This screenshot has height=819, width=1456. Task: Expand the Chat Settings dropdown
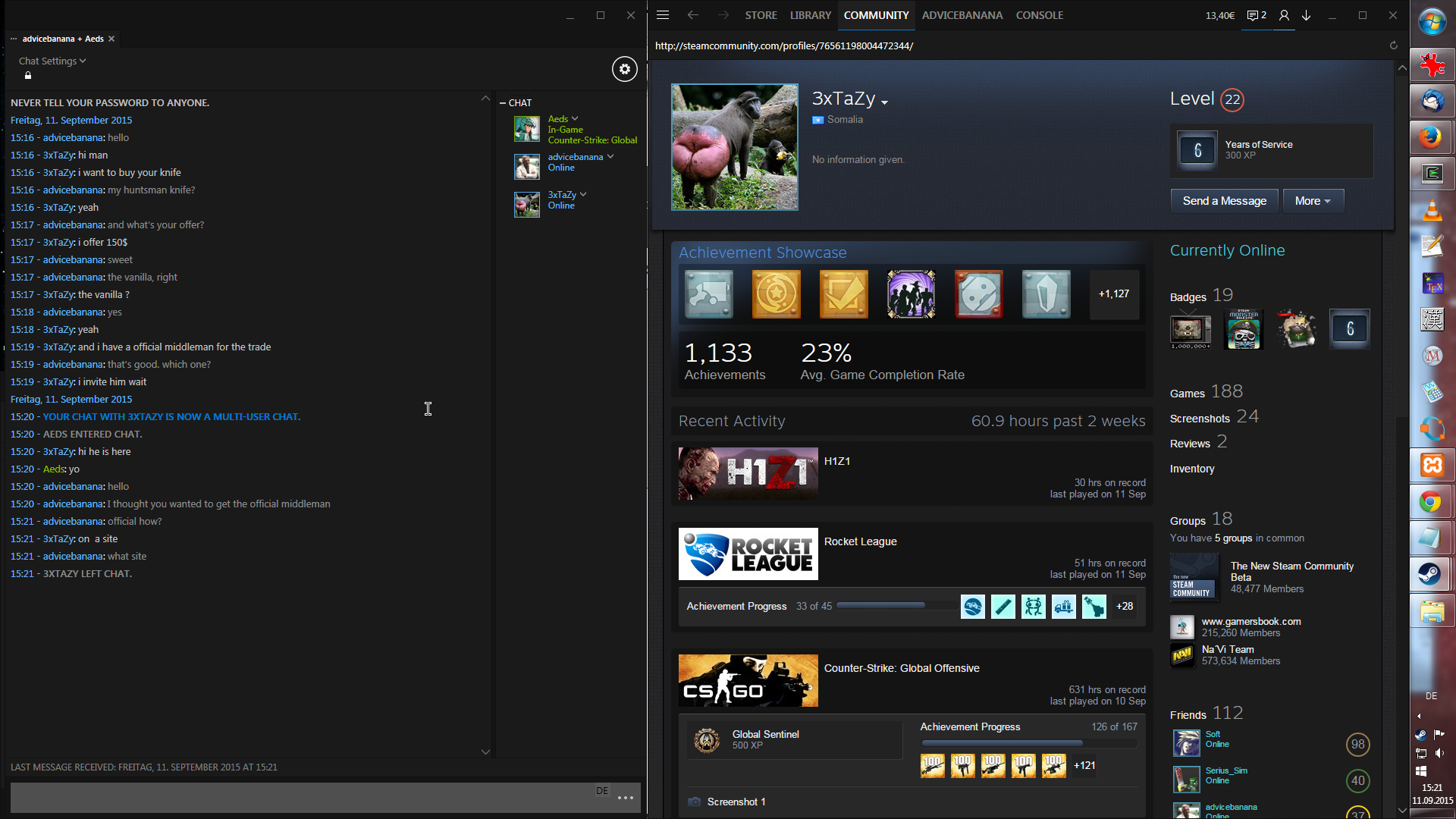(52, 61)
